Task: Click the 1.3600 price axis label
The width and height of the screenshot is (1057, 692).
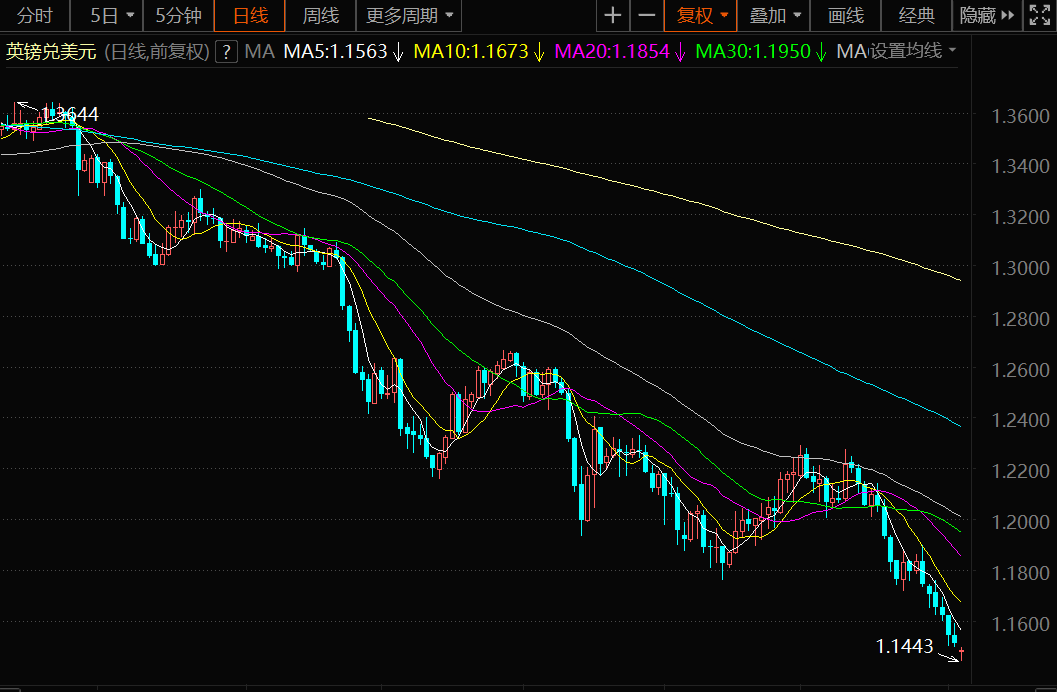Action: point(1020,116)
